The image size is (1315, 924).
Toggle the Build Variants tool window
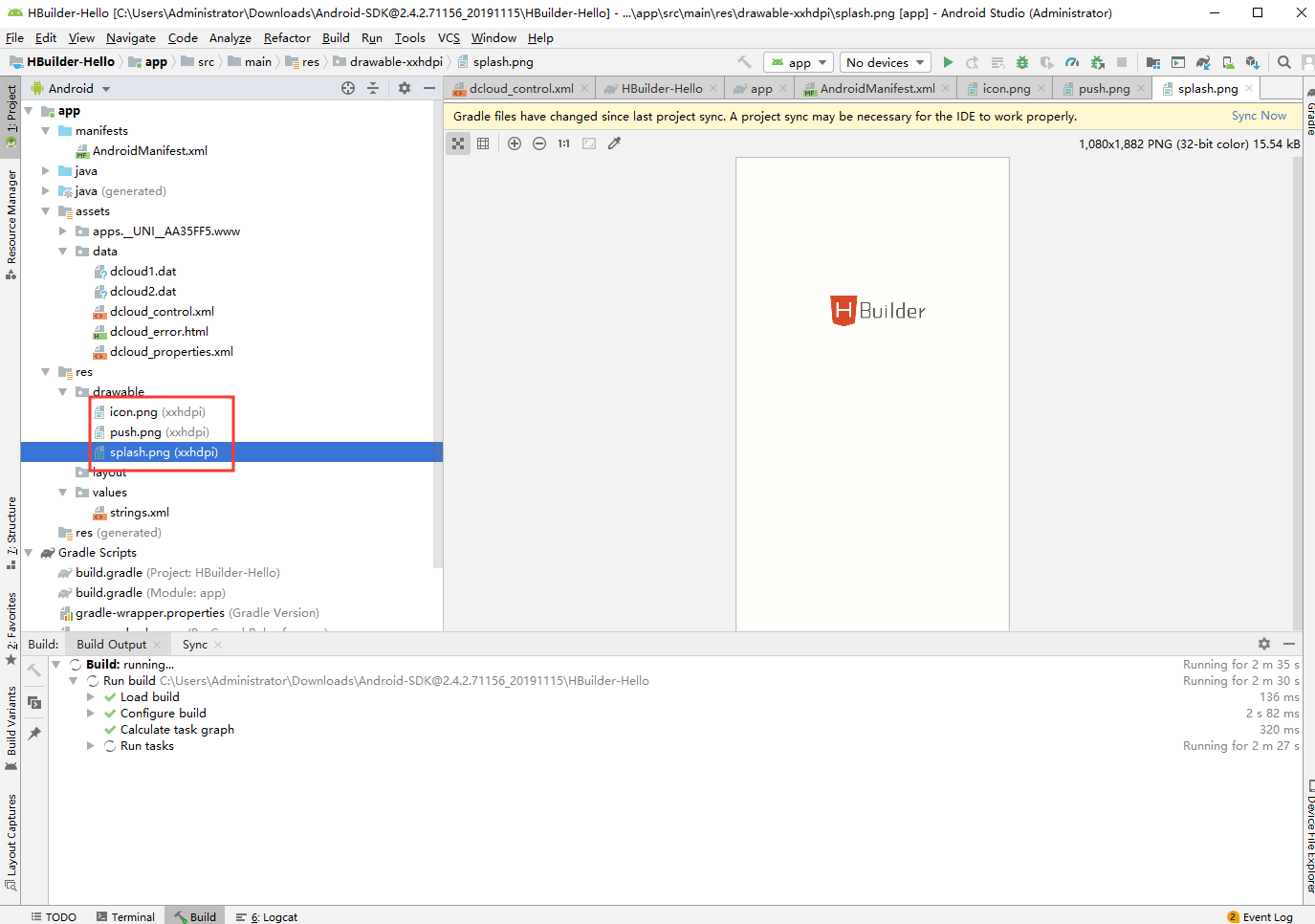tap(11, 729)
